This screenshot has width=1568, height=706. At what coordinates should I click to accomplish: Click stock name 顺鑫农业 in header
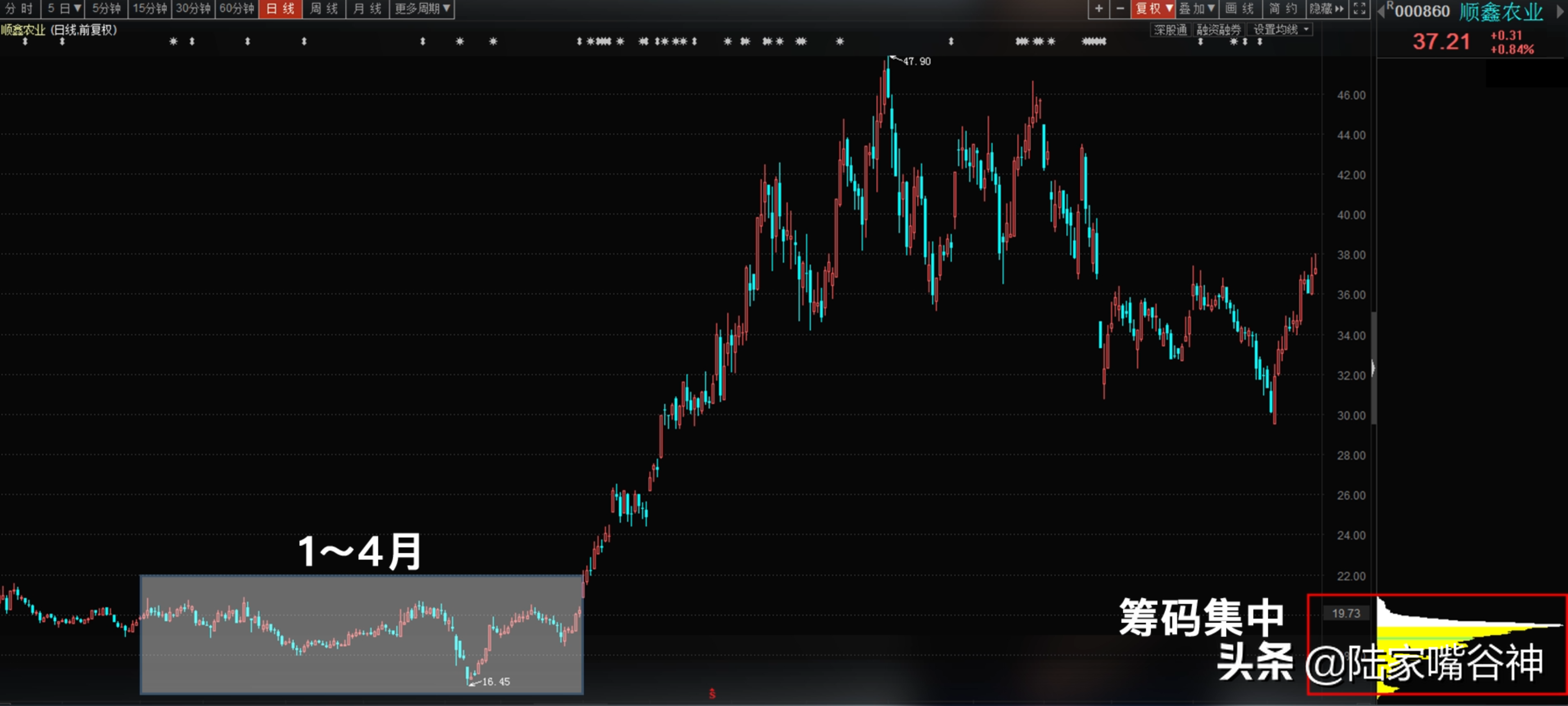click(1501, 11)
